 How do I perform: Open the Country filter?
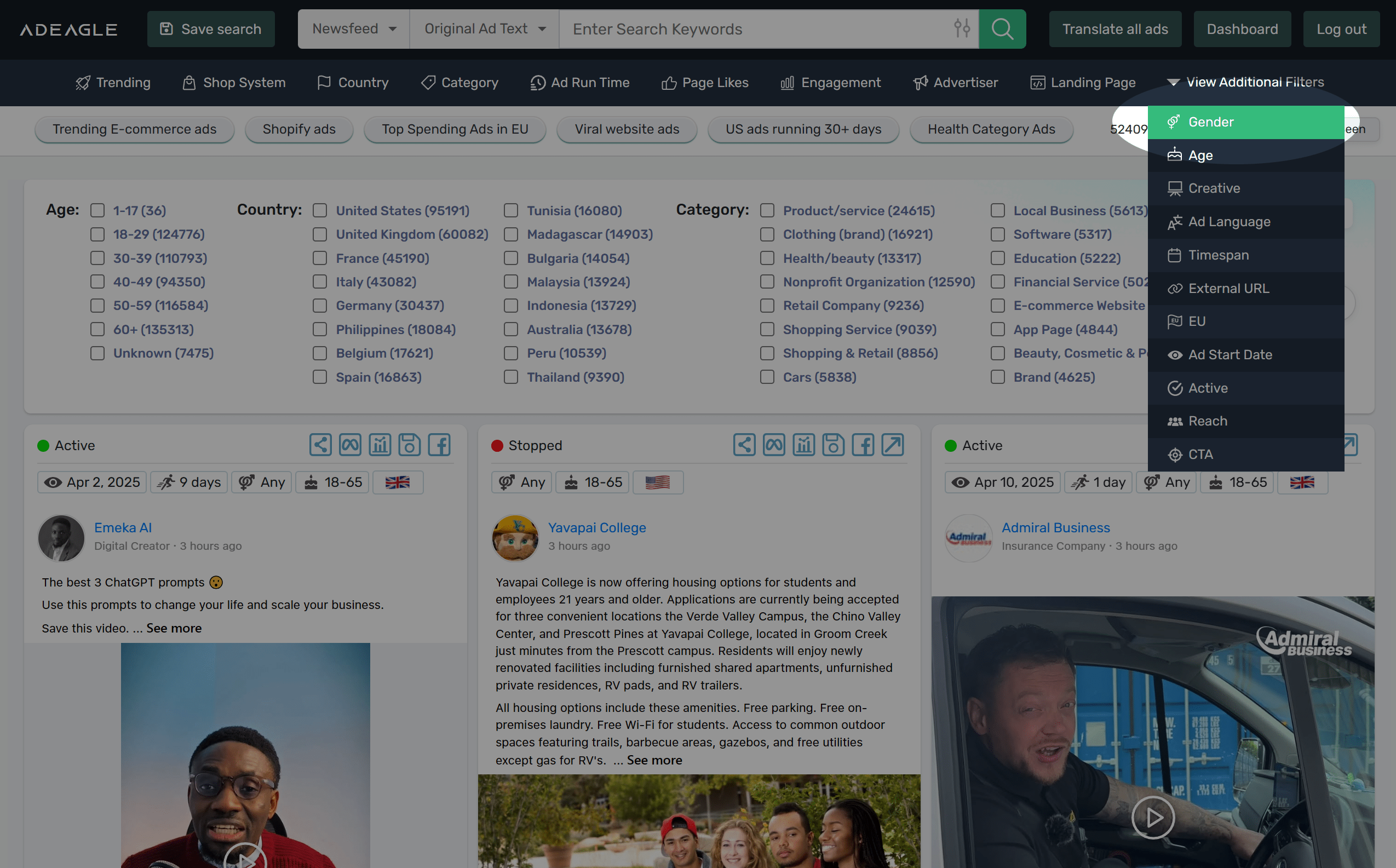(x=353, y=83)
